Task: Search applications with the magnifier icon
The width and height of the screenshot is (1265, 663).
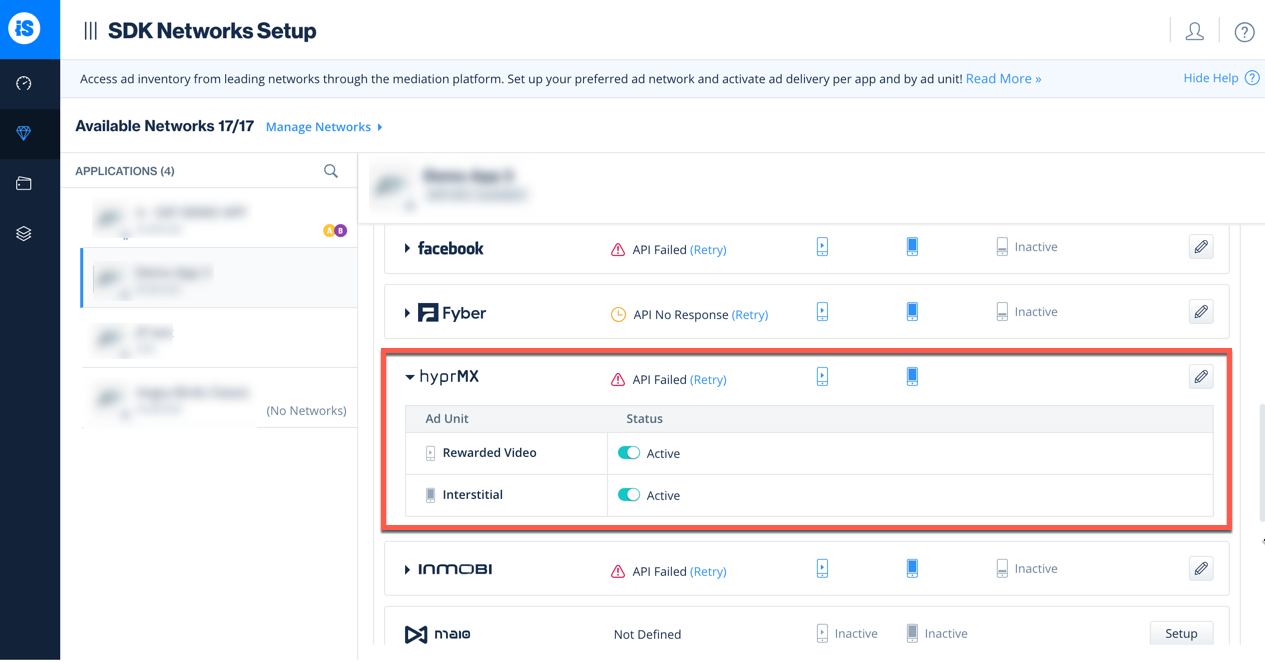Action: (x=331, y=171)
